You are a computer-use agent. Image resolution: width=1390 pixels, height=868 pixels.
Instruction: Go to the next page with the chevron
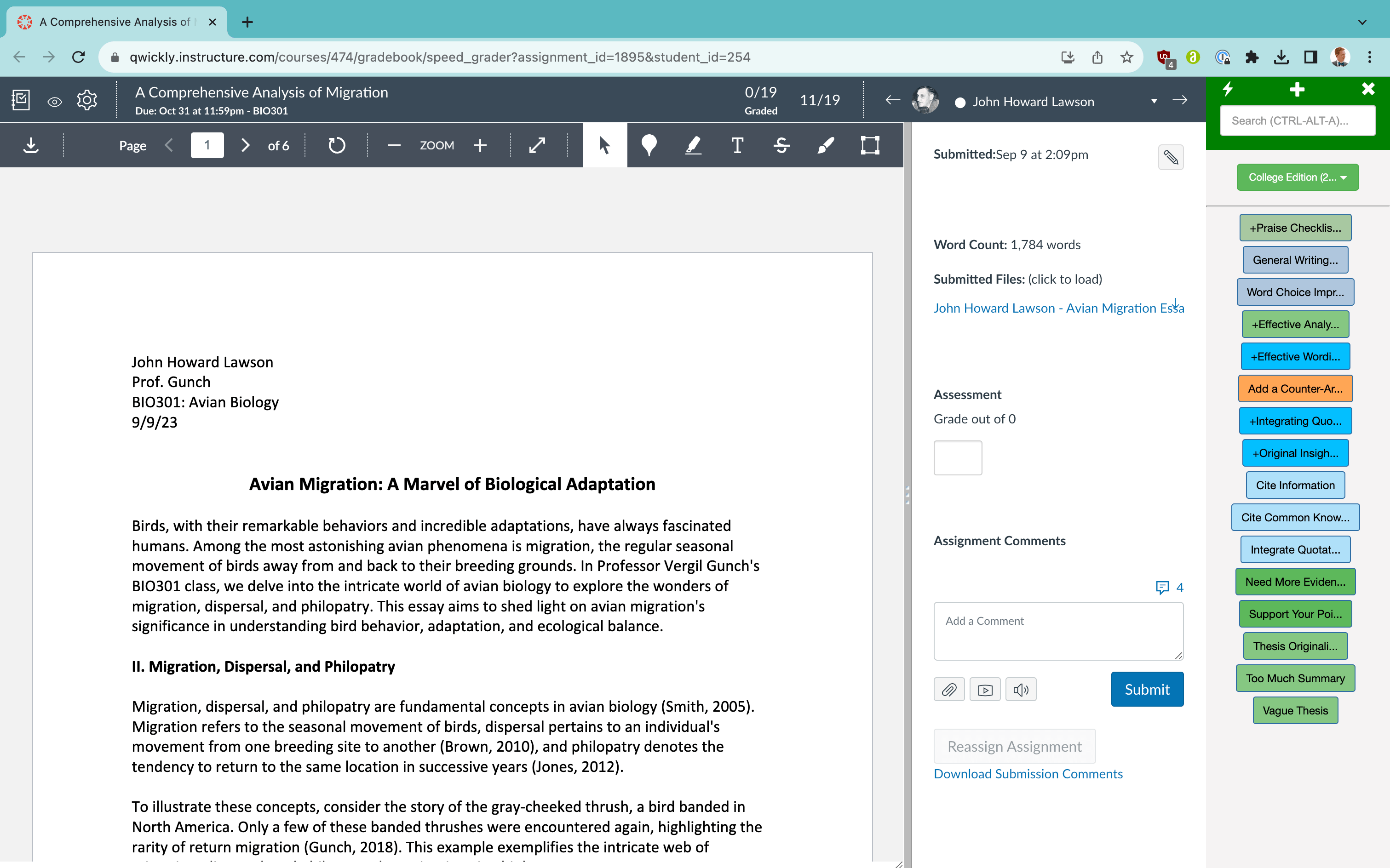tap(245, 145)
